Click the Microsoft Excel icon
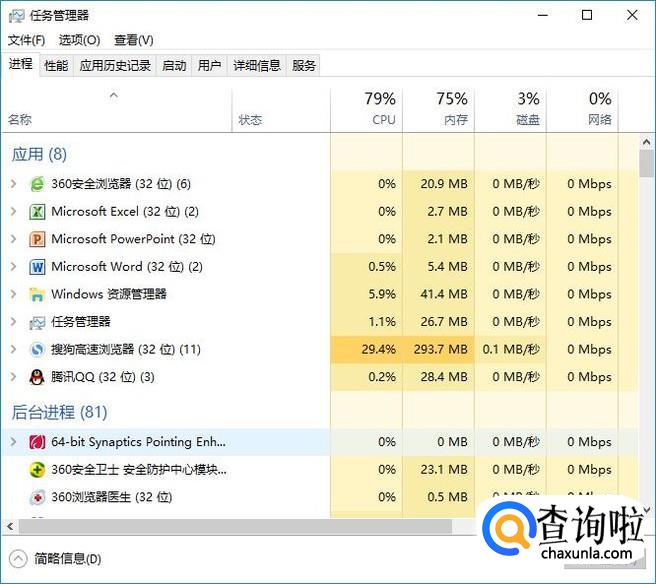Image resolution: width=656 pixels, height=584 pixels. click(x=37, y=211)
